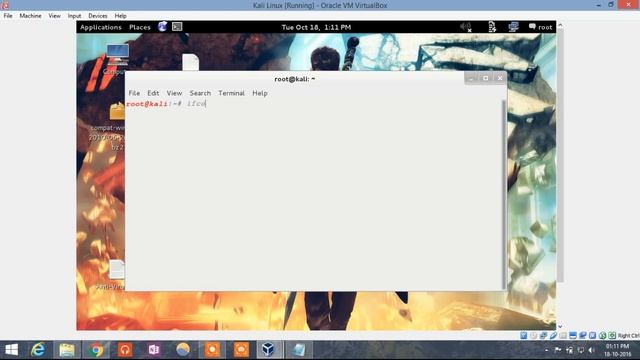Viewport: 640px width, 360px height.
Task: Open the terminal's Terminal menu
Action: pyautogui.click(x=231, y=93)
